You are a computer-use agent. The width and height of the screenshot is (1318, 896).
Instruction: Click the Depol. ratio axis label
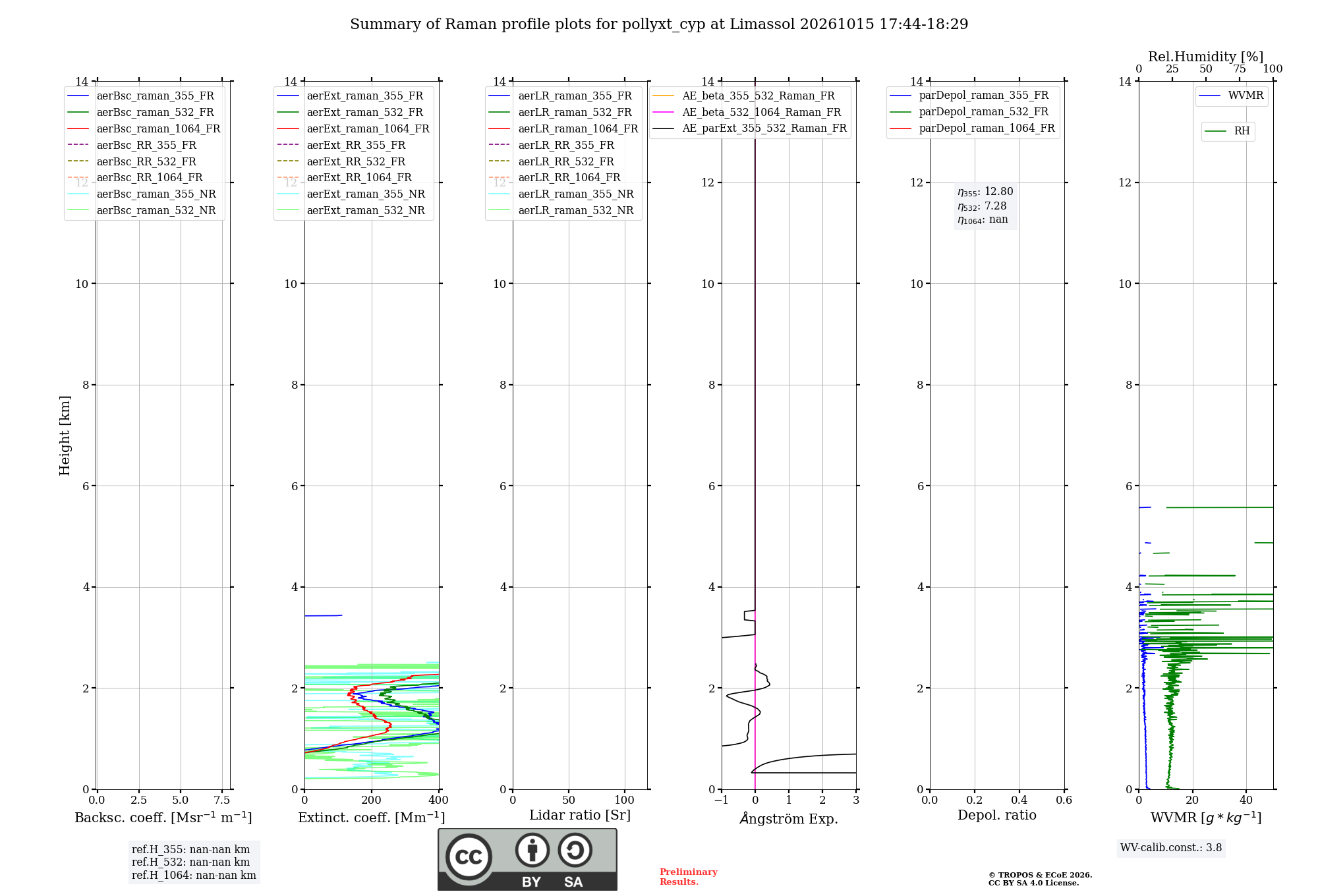pos(997,816)
